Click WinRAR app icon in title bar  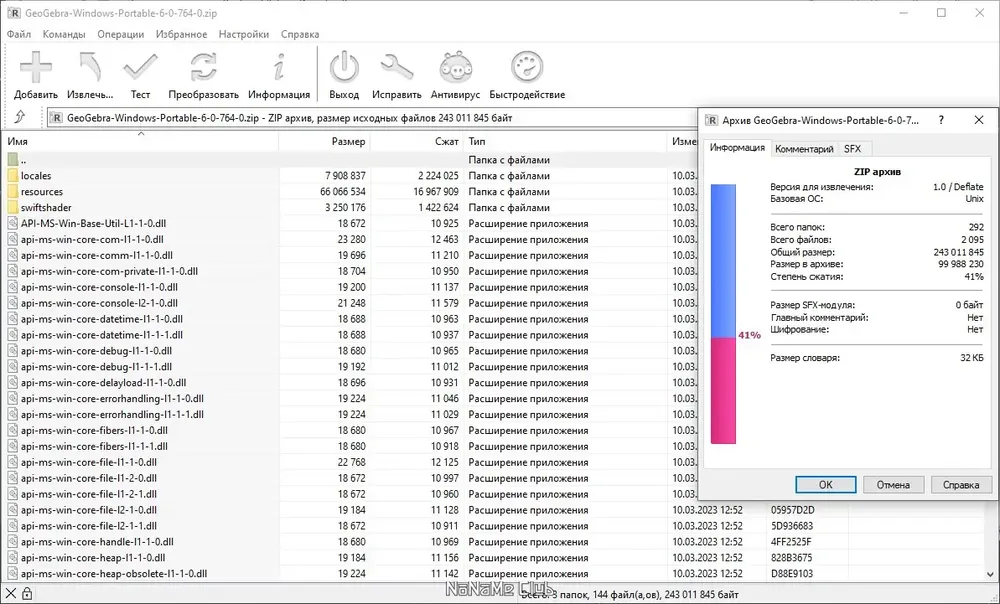pos(13,13)
